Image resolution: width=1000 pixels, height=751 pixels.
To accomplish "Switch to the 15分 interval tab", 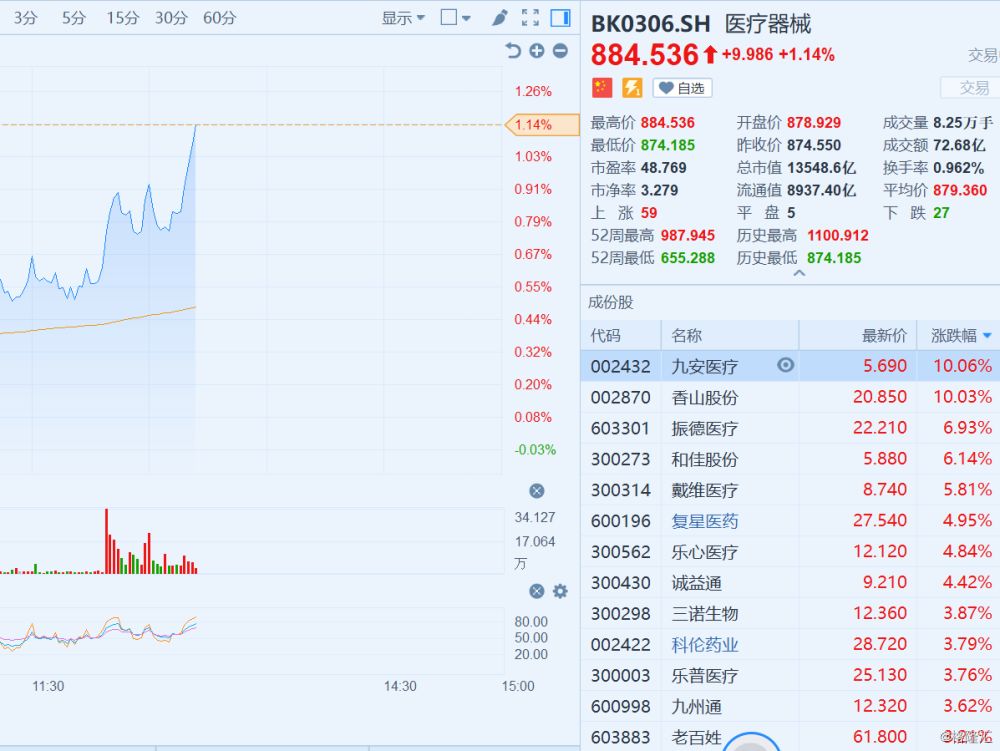I will pos(122,18).
